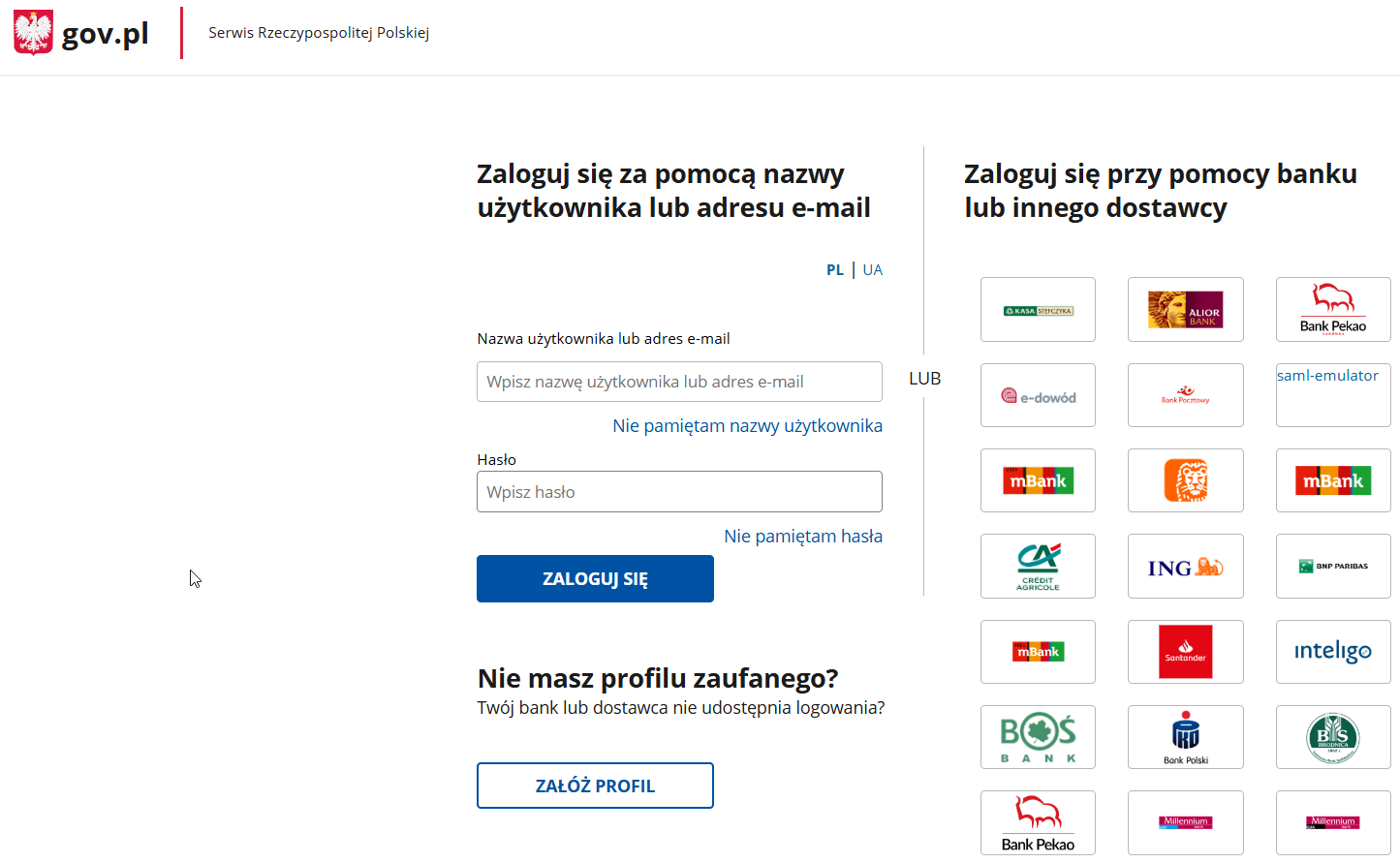Screen dimensions: 1400x863
Task: Select the ING lion logo tile
Action: coord(1185,480)
